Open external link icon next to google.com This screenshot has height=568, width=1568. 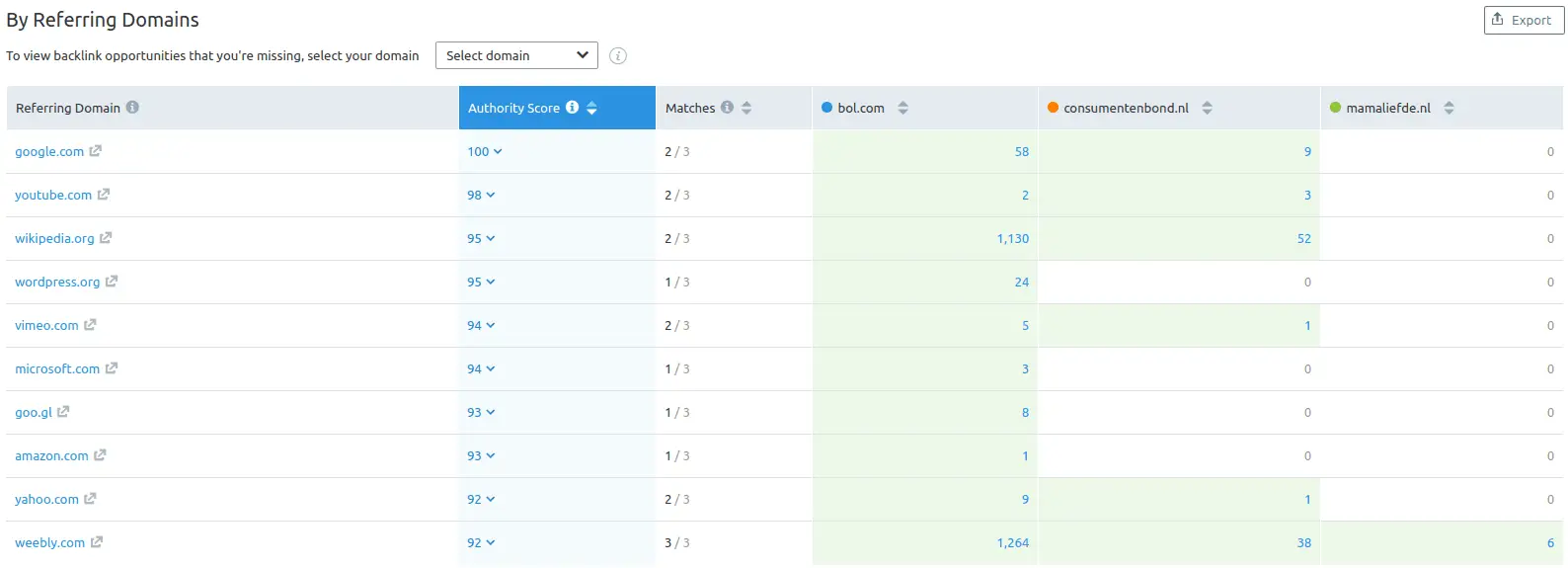pyautogui.click(x=95, y=151)
